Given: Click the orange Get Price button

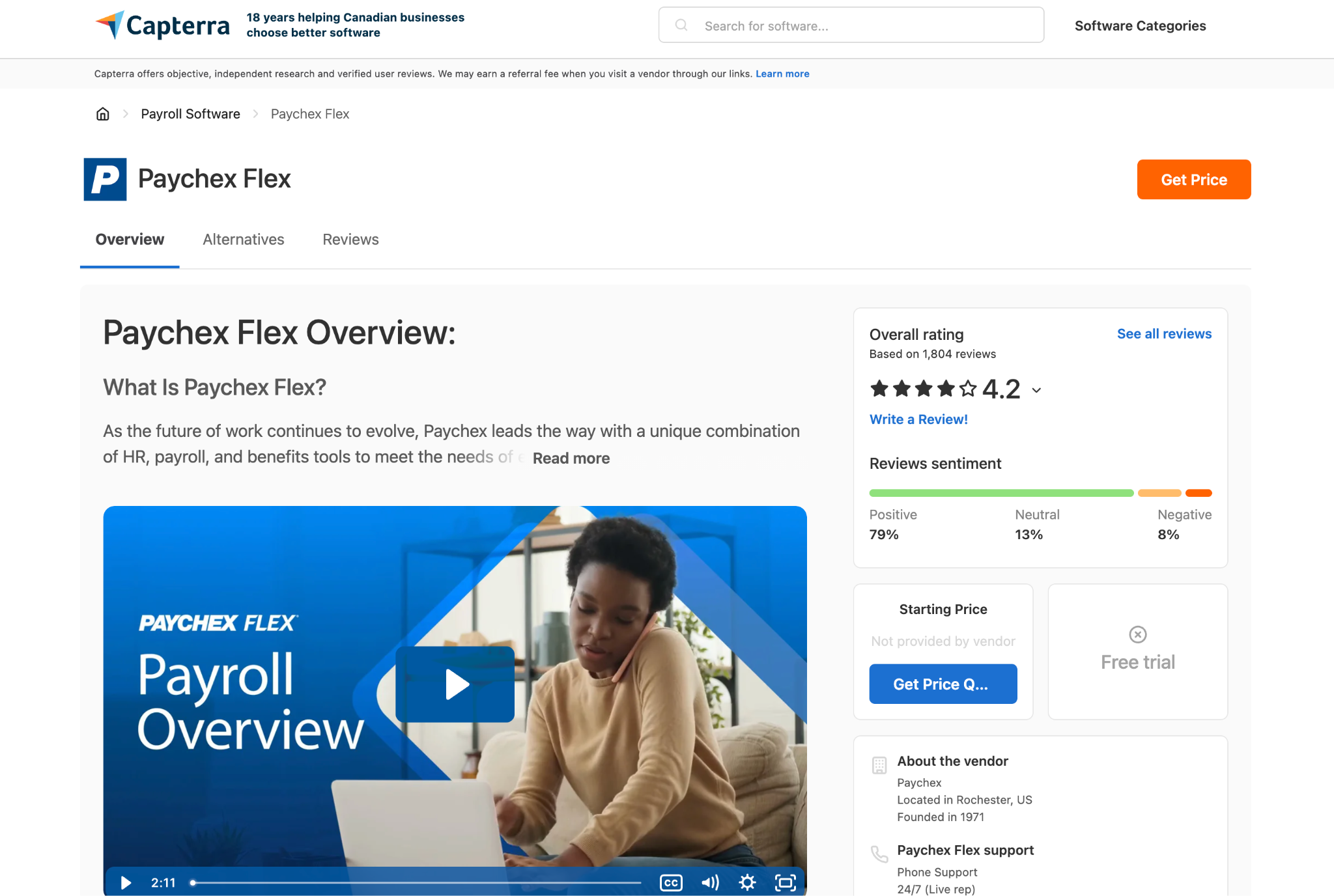Looking at the screenshot, I should click(x=1194, y=179).
